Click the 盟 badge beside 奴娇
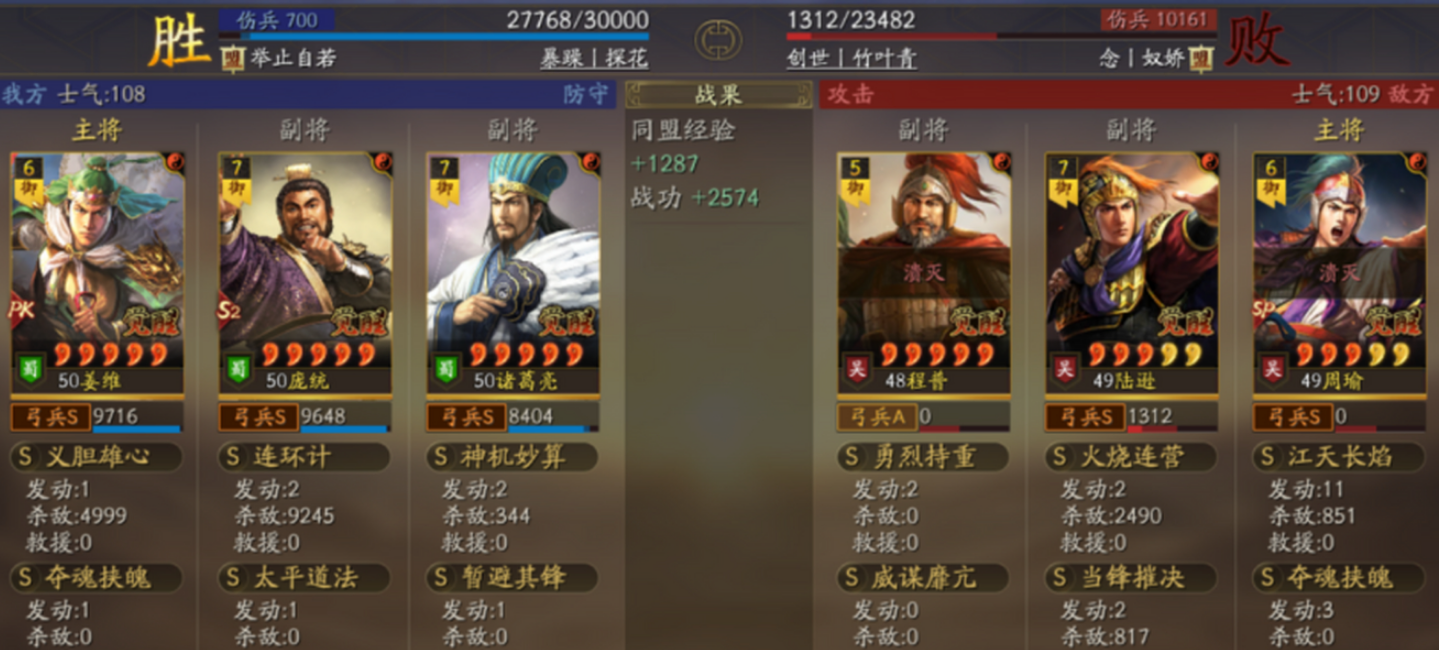 [1201, 59]
